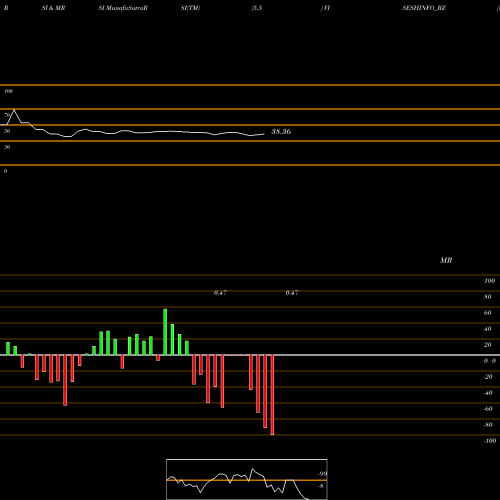This screenshot has width=500, height=500.
Task: Click the longest red bar reaching -100
Action: tap(272, 395)
